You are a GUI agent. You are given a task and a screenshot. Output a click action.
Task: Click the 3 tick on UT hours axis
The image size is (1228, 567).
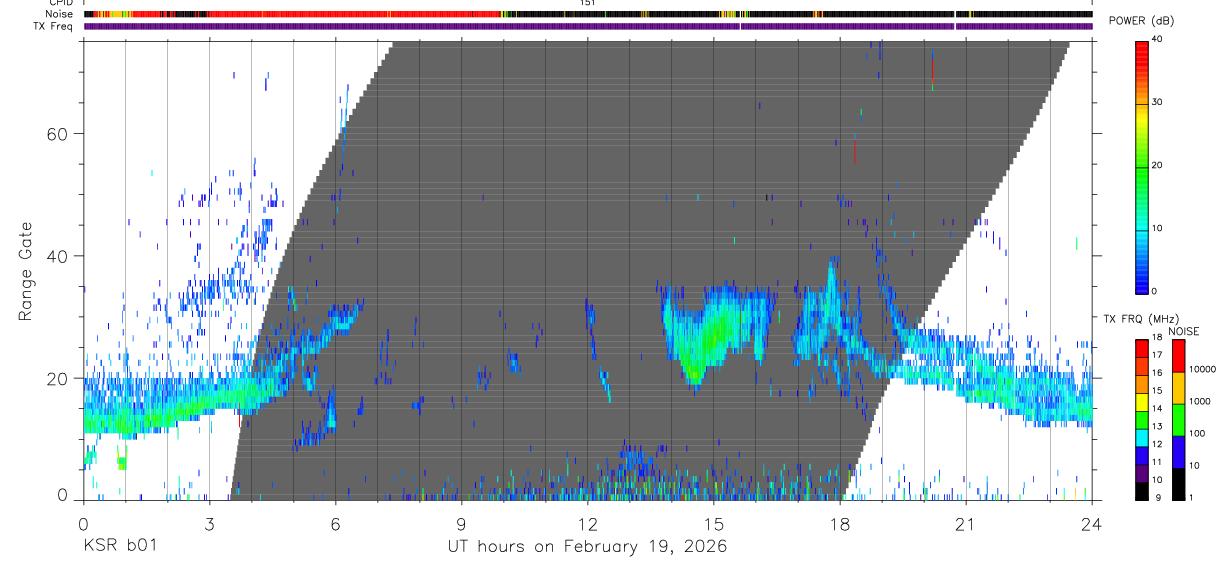pos(210,523)
